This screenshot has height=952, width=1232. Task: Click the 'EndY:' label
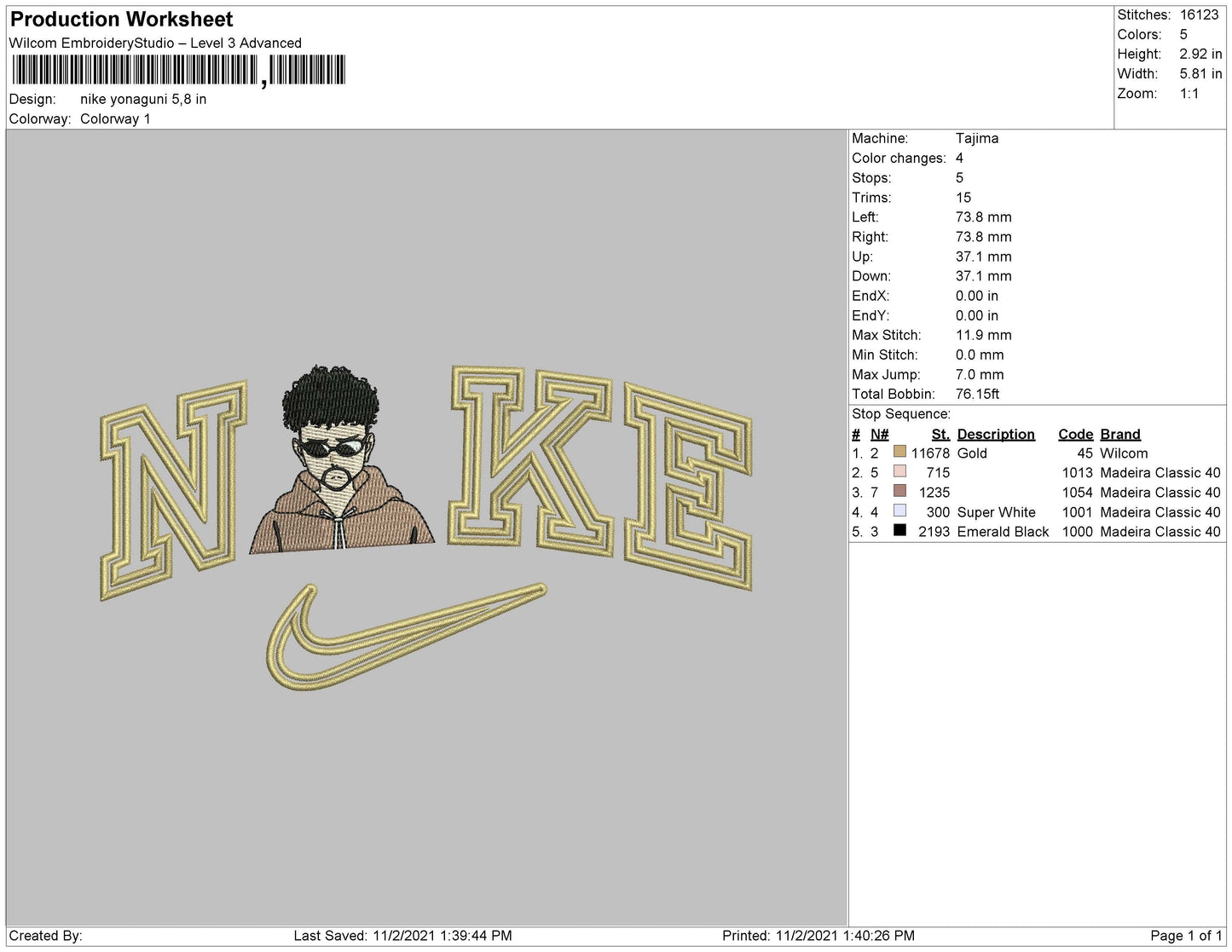pos(870,315)
